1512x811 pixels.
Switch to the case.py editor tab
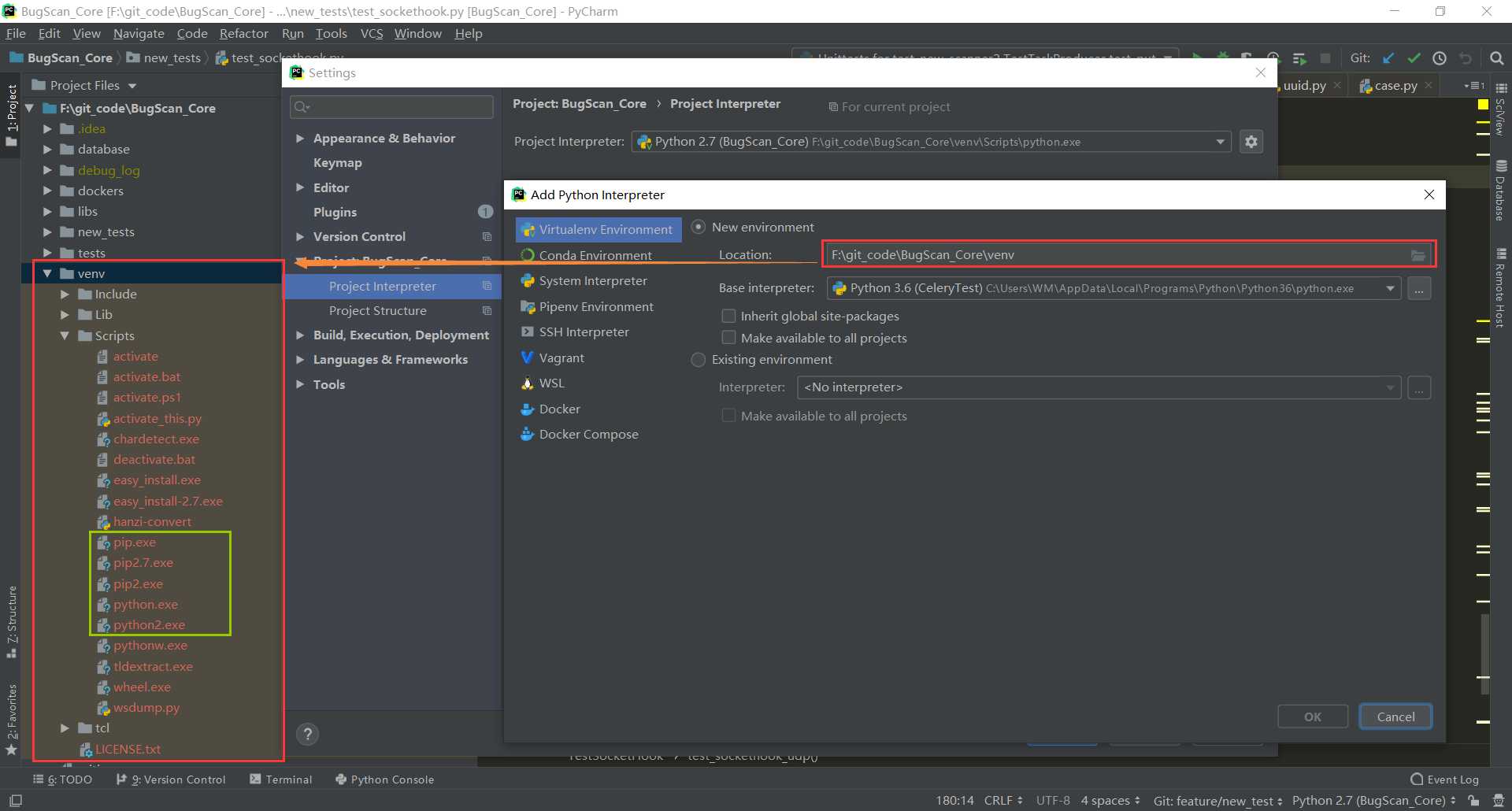click(1395, 85)
